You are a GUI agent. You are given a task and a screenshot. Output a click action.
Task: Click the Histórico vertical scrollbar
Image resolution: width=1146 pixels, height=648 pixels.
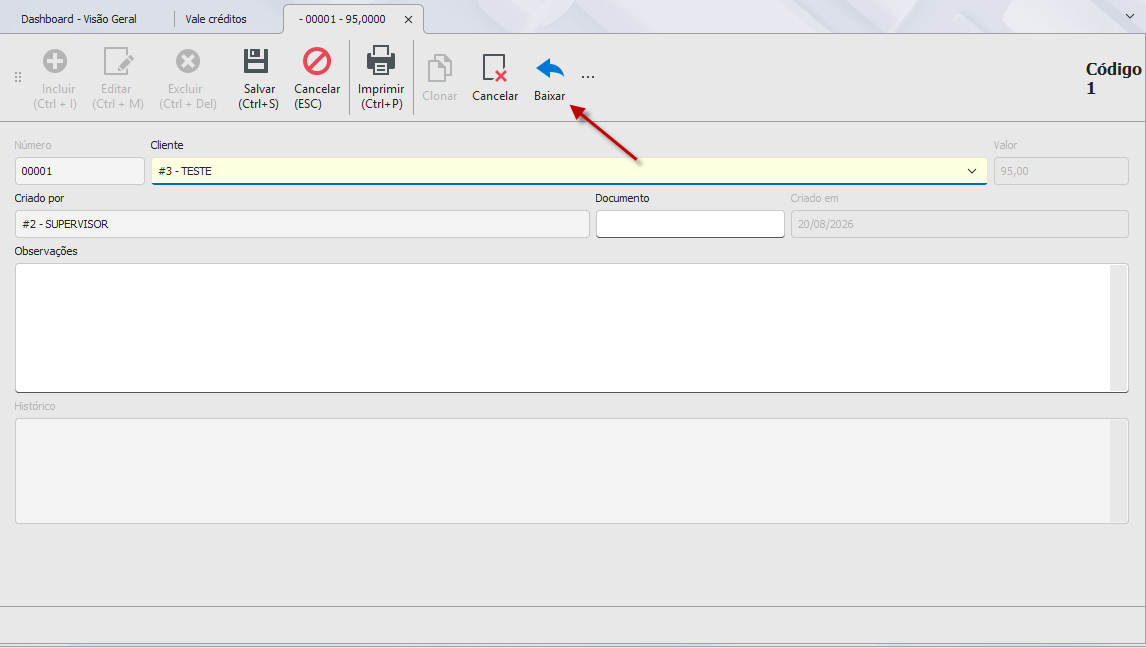pyautogui.click(x=1119, y=470)
